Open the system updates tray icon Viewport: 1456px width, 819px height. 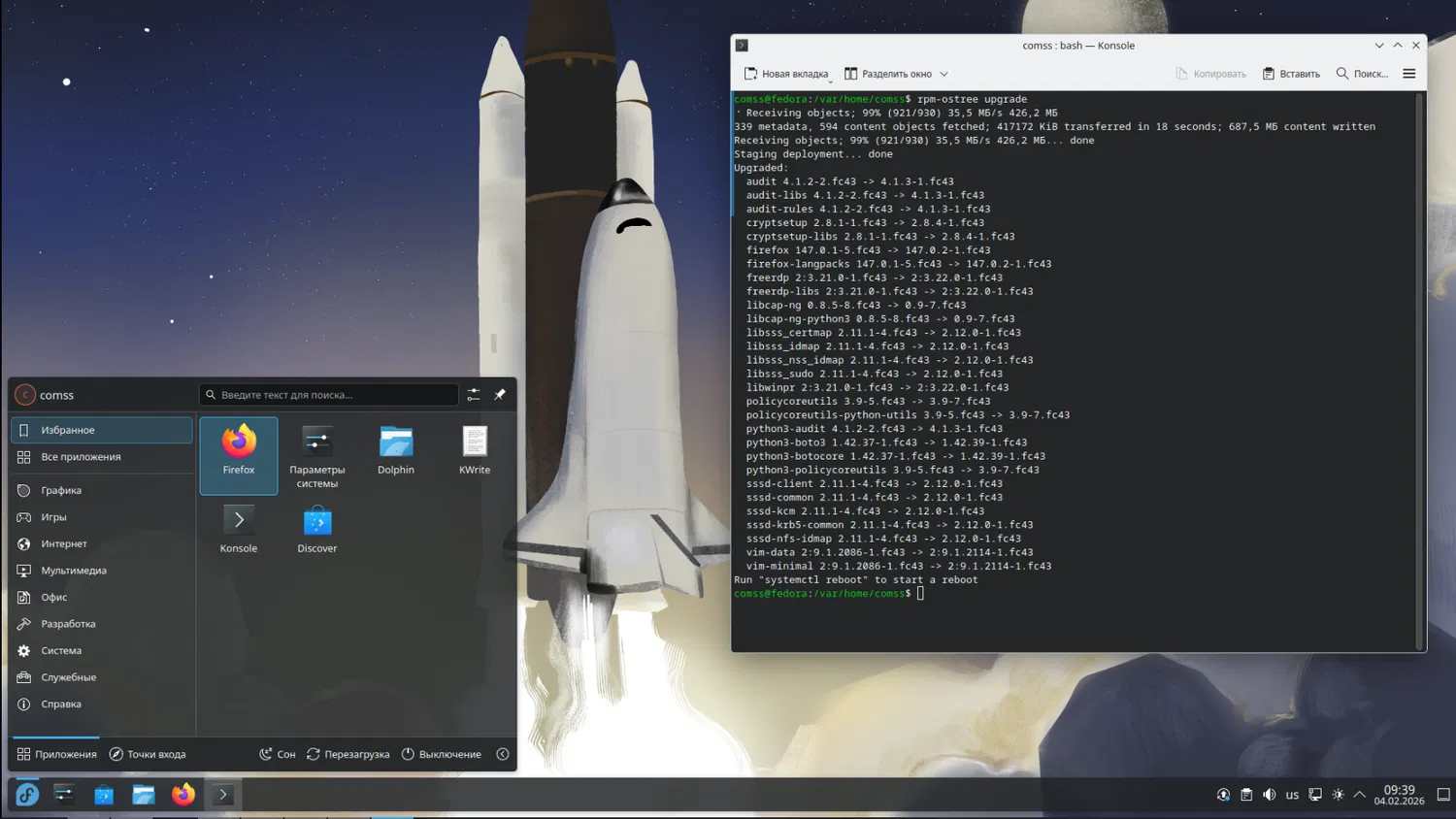click(x=1223, y=795)
